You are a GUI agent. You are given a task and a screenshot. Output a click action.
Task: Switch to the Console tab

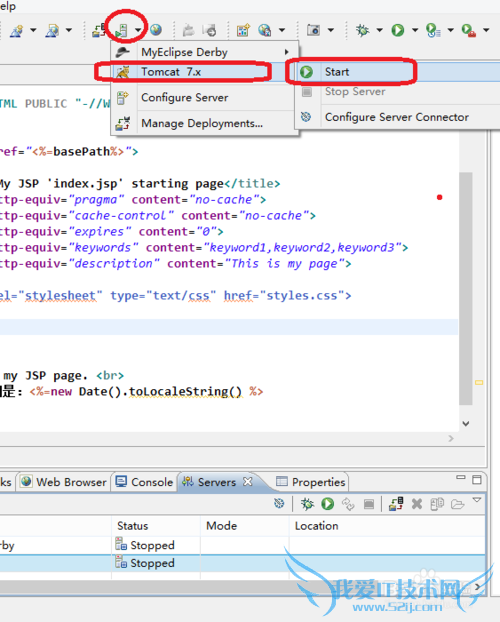point(144,482)
